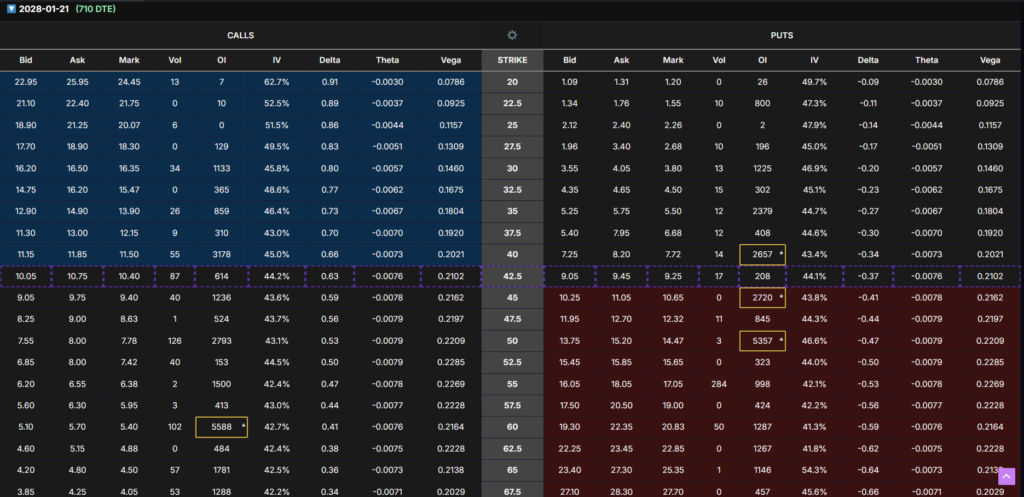Select the 42.5 strike row
Viewport: 1024px width, 497px height.
tap(512, 278)
